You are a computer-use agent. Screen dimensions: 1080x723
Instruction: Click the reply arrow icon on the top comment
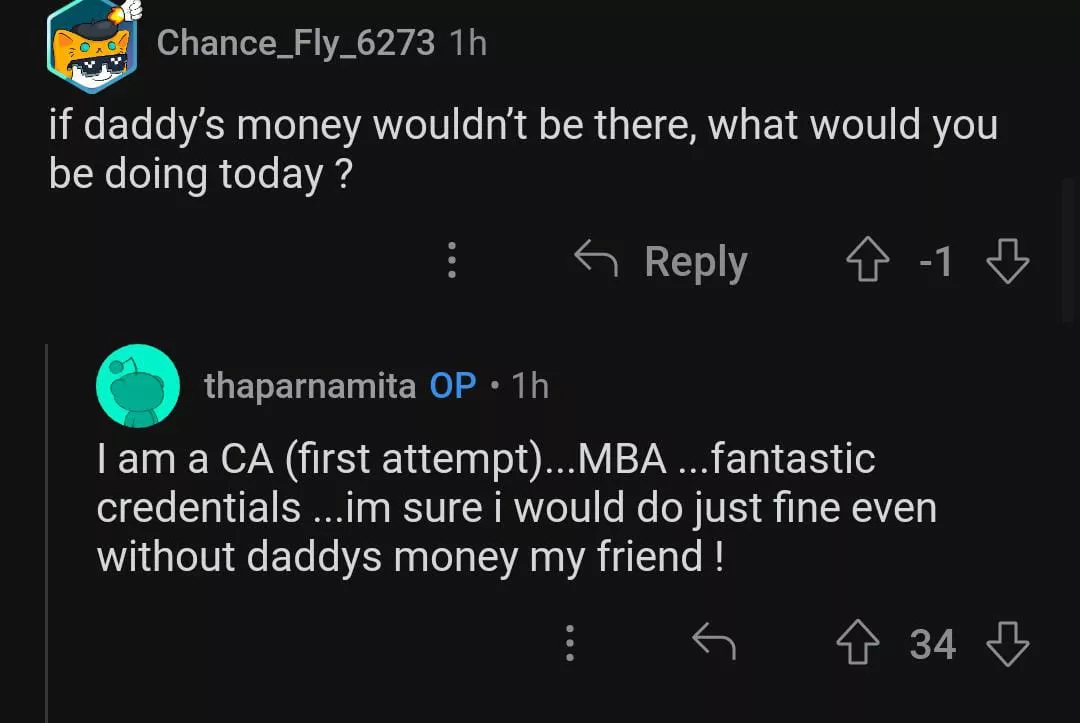[x=596, y=261]
